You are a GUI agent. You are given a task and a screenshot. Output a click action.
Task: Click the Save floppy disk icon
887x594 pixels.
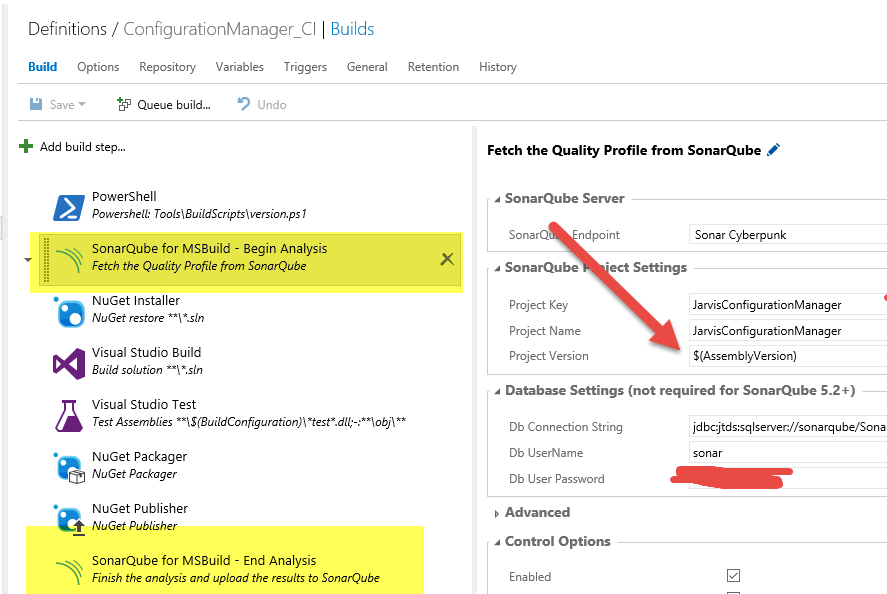tap(36, 104)
